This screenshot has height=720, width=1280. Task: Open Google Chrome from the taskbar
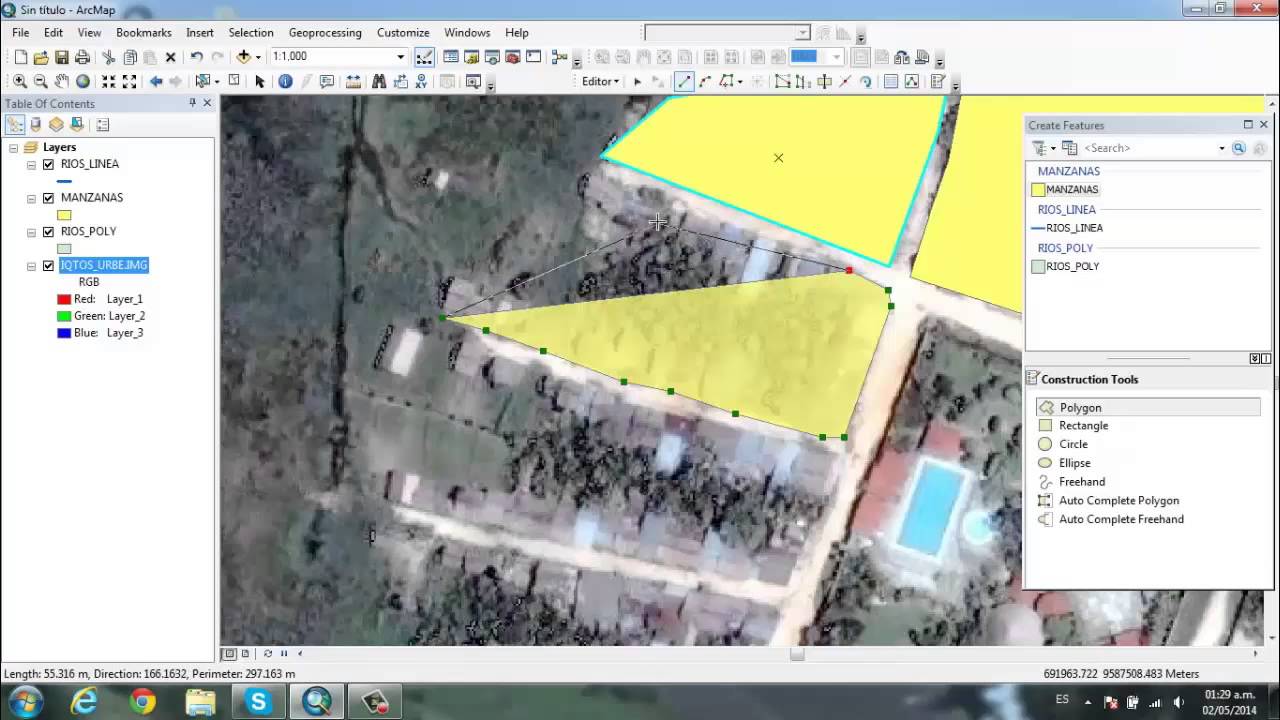[x=142, y=702]
